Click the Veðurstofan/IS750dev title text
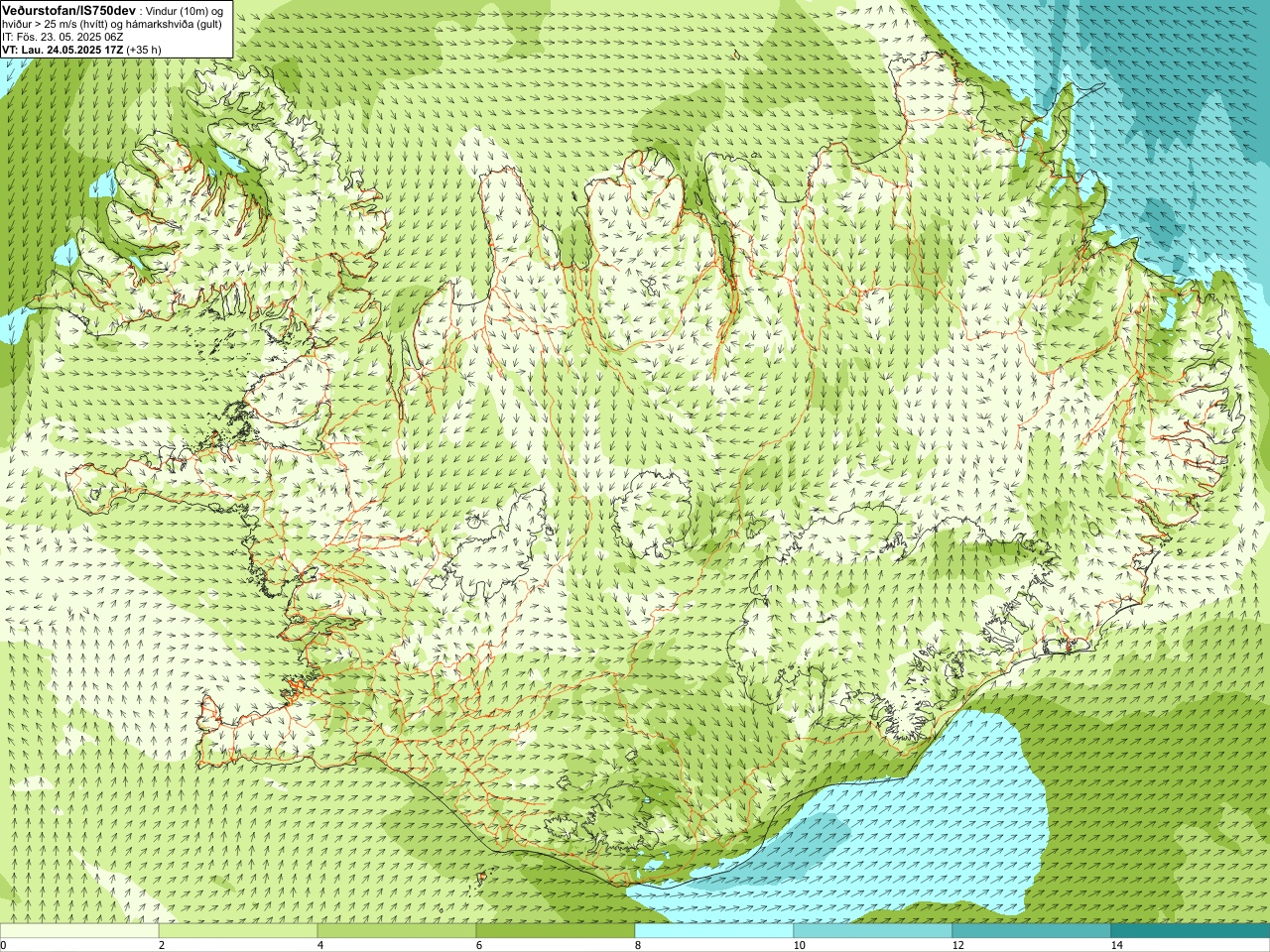Viewport: 1270px width, 952px height. [68, 9]
